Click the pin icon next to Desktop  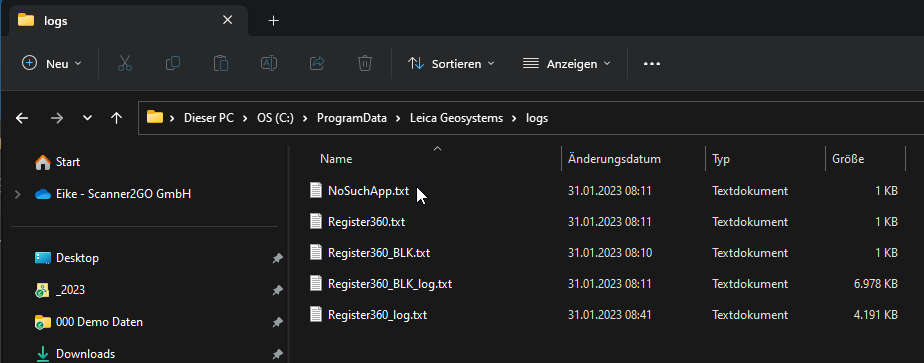(278, 258)
